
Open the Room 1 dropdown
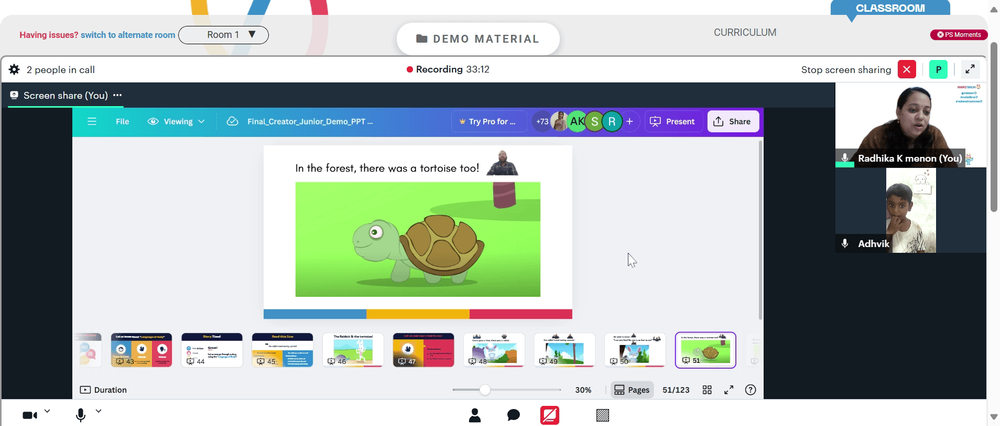(x=223, y=35)
